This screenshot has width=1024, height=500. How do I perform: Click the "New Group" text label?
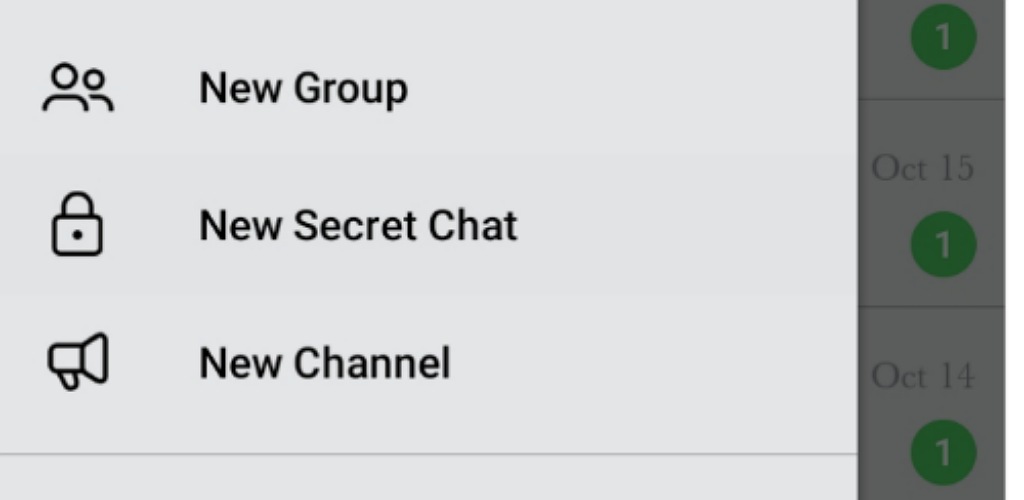(x=304, y=88)
